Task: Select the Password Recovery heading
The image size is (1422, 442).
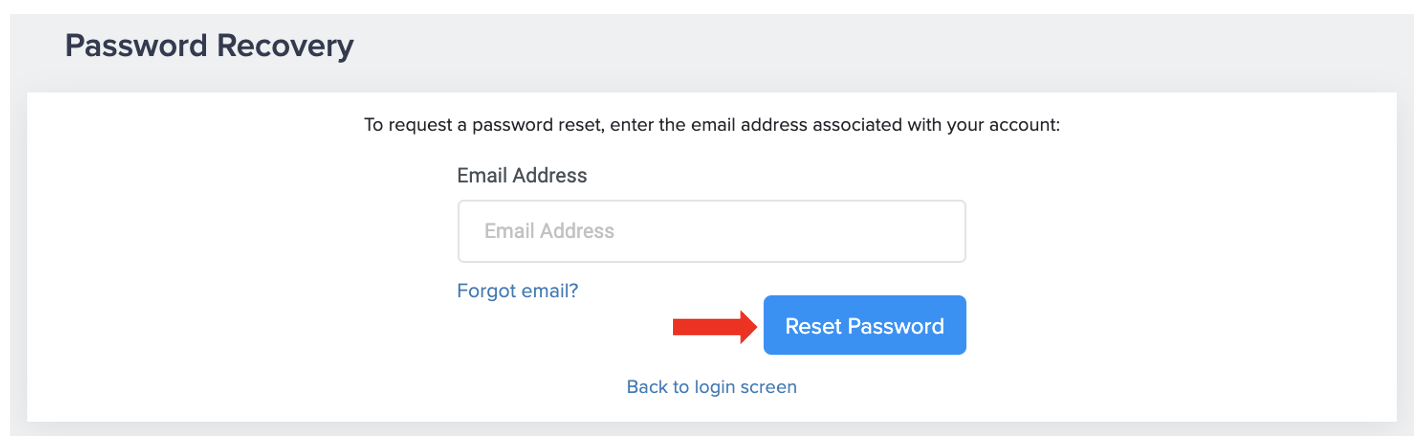Action: coord(209,46)
